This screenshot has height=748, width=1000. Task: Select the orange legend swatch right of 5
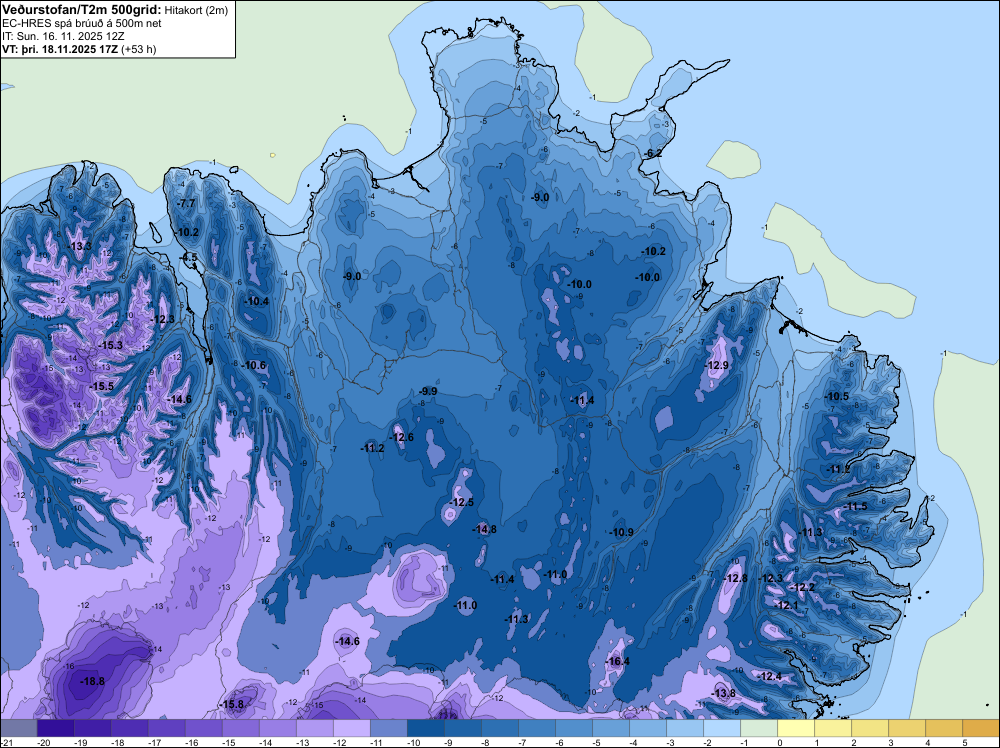pos(981,728)
